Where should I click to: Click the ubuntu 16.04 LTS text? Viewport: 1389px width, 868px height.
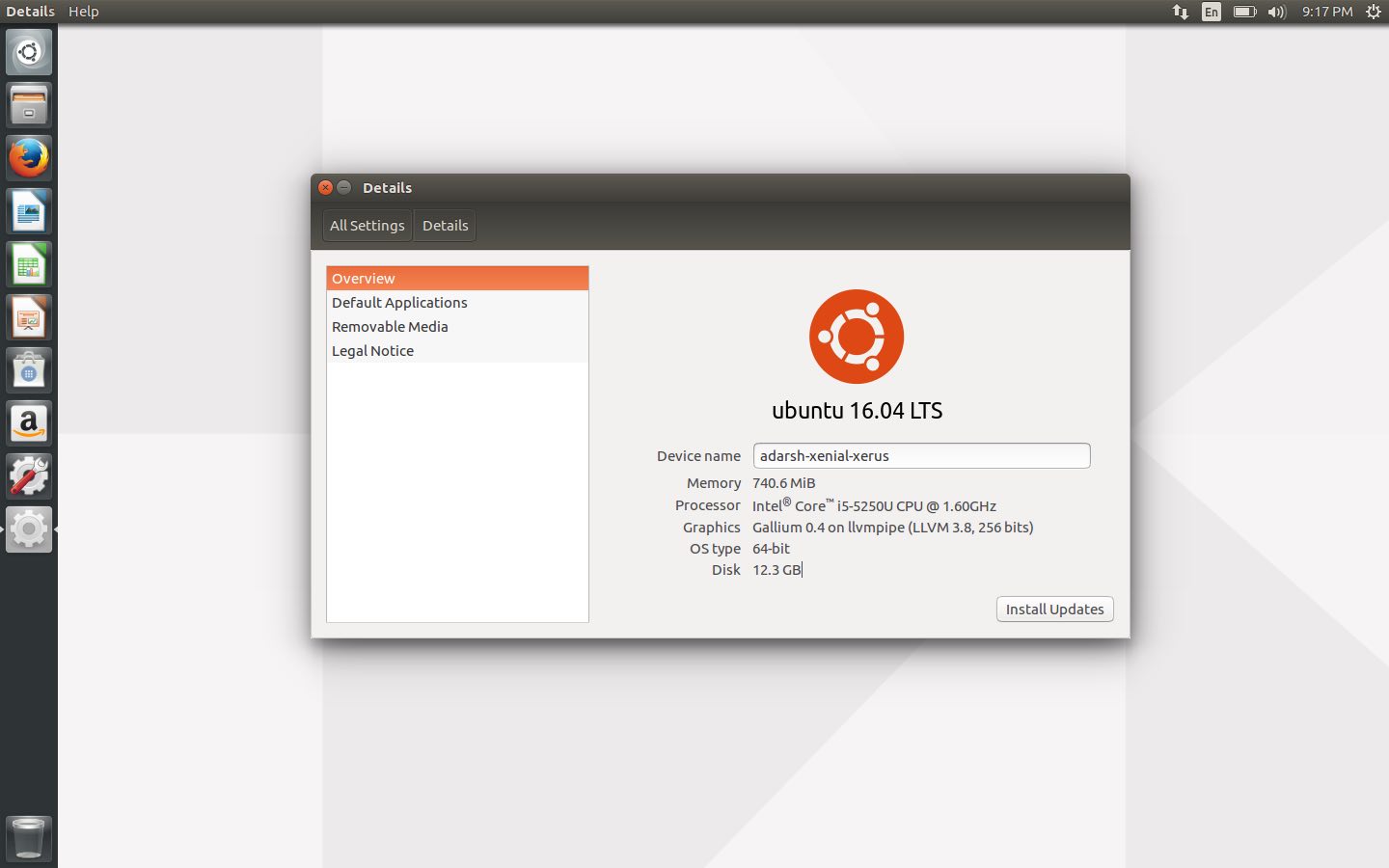[x=857, y=411]
